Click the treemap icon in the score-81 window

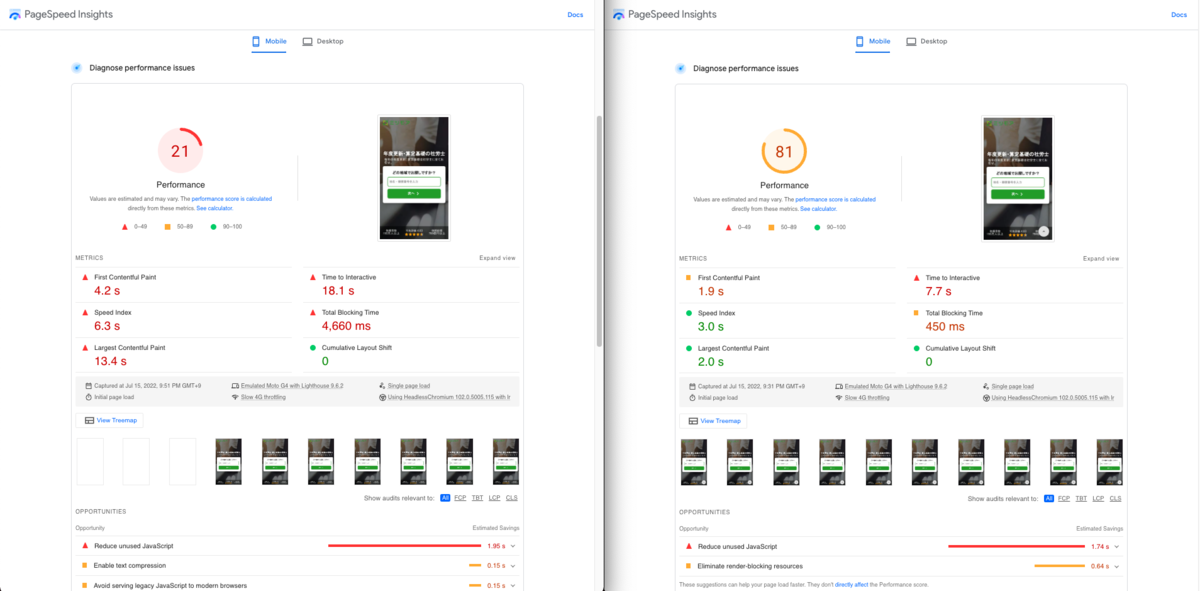click(693, 421)
